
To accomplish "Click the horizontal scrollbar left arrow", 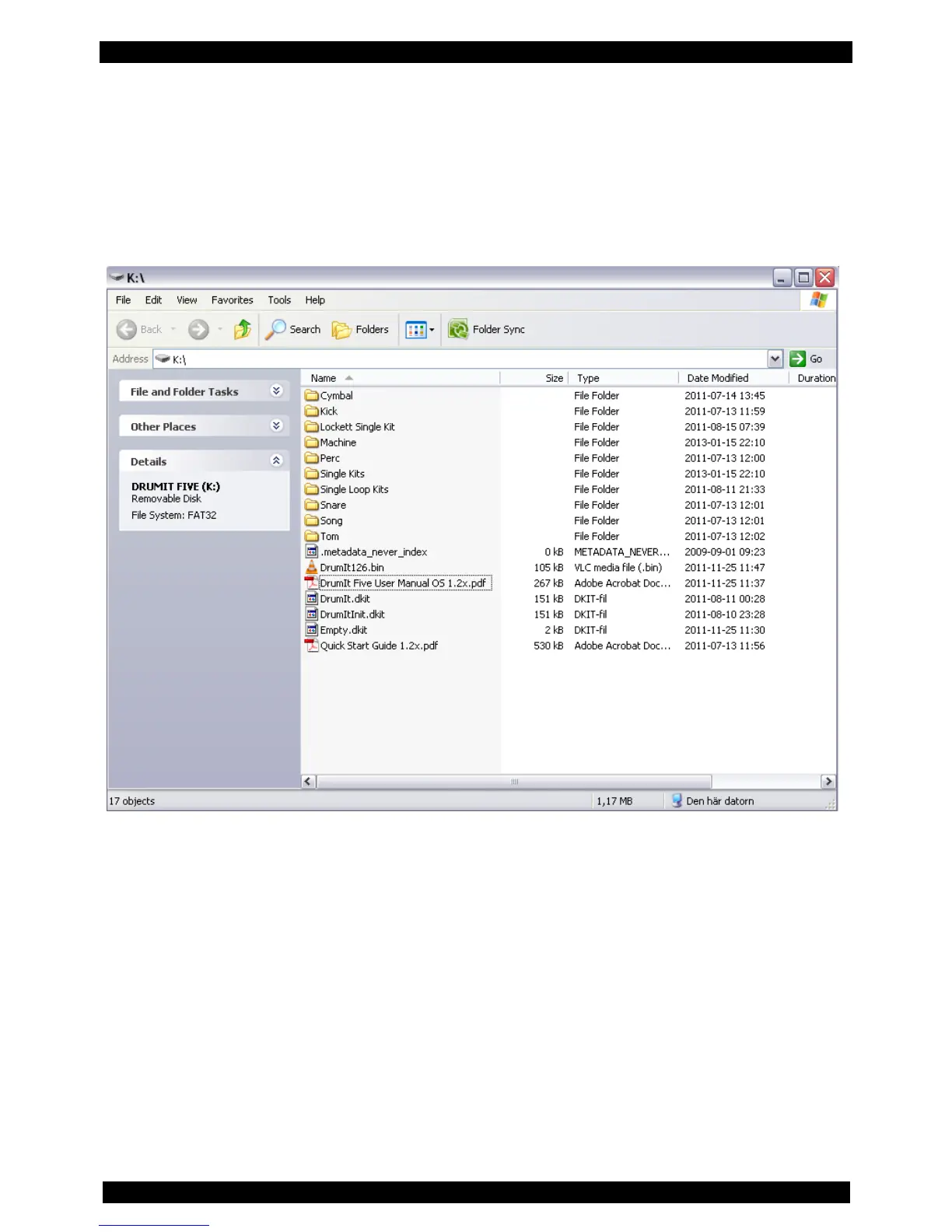I will [309, 782].
